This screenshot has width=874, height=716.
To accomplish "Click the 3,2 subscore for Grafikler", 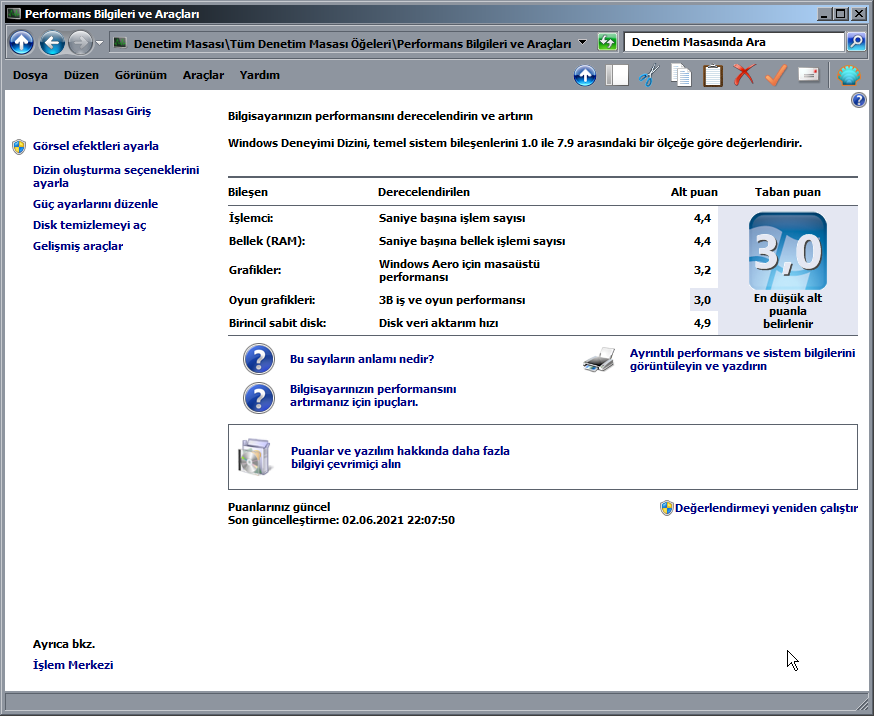I will pos(702,270).
